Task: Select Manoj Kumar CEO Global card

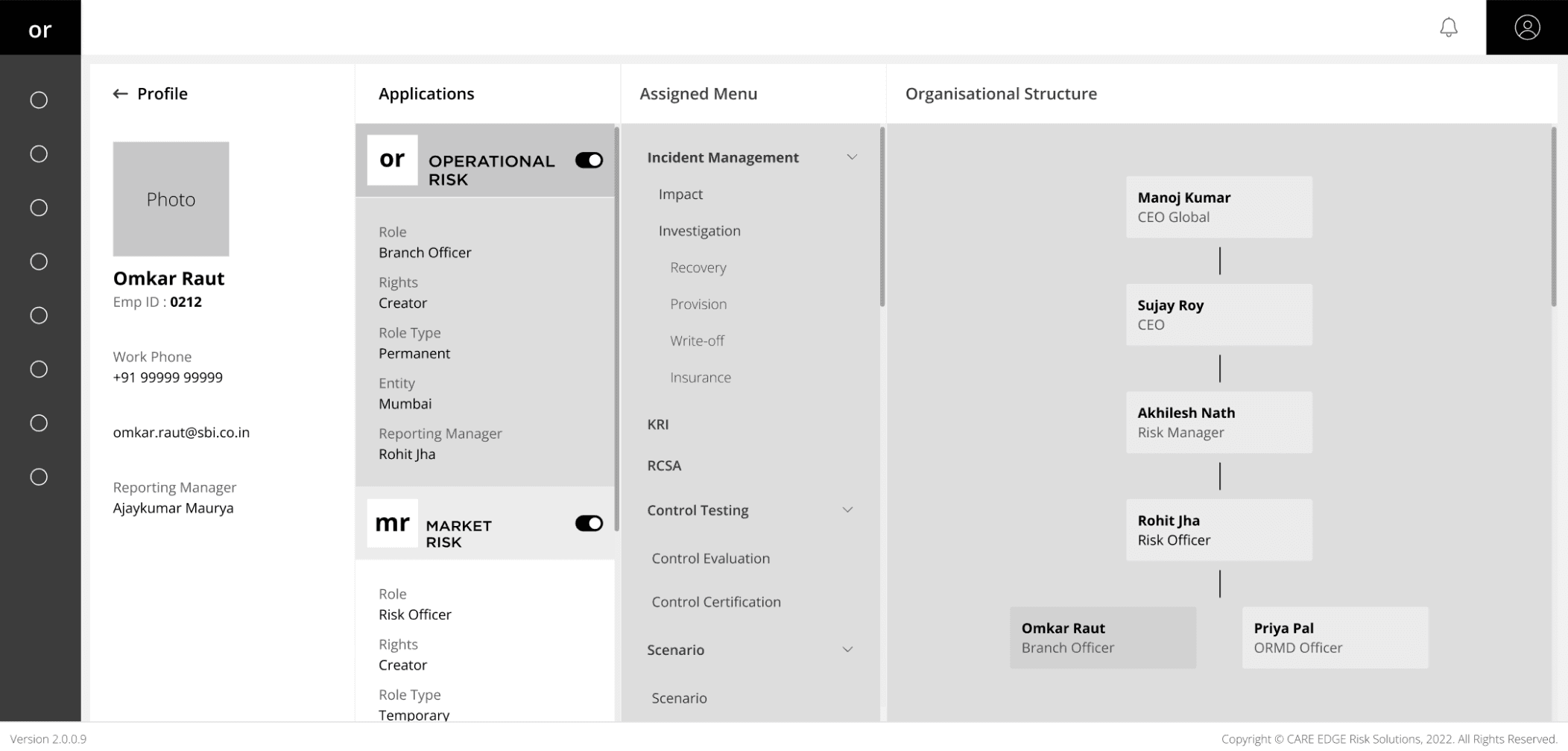Action: pos(1218,207)
